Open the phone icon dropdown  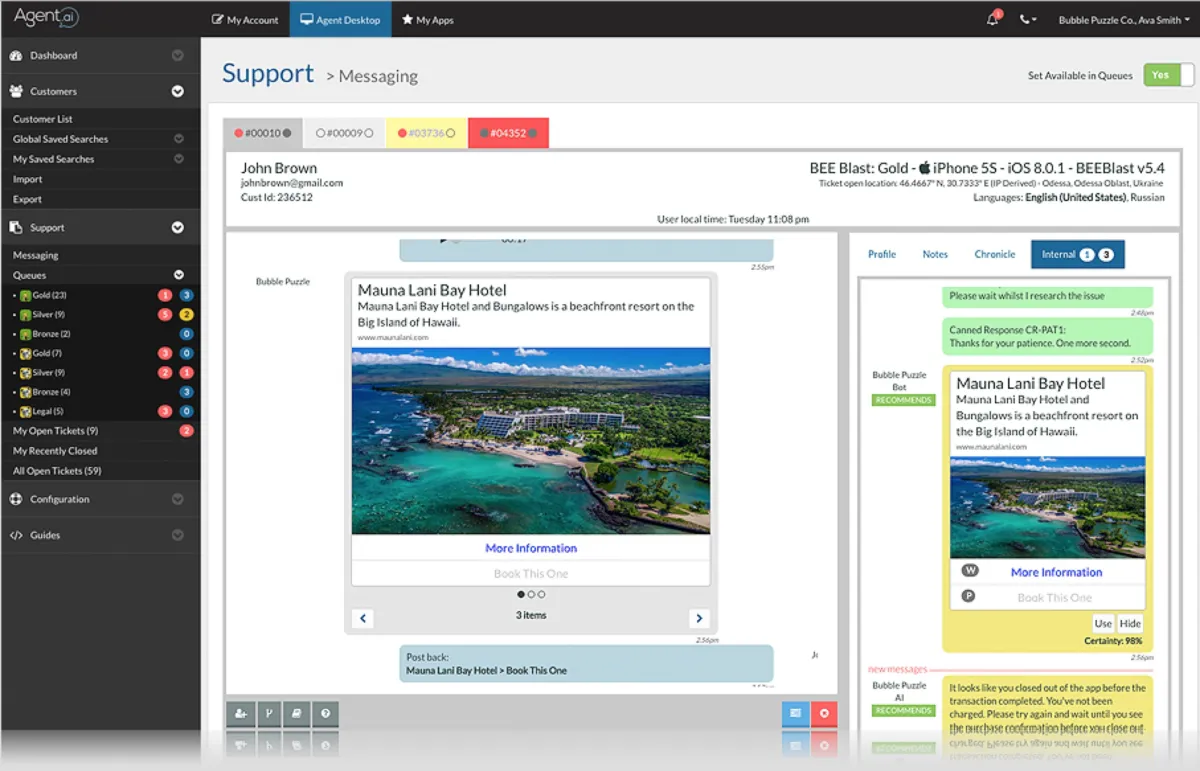[1027, 20]
